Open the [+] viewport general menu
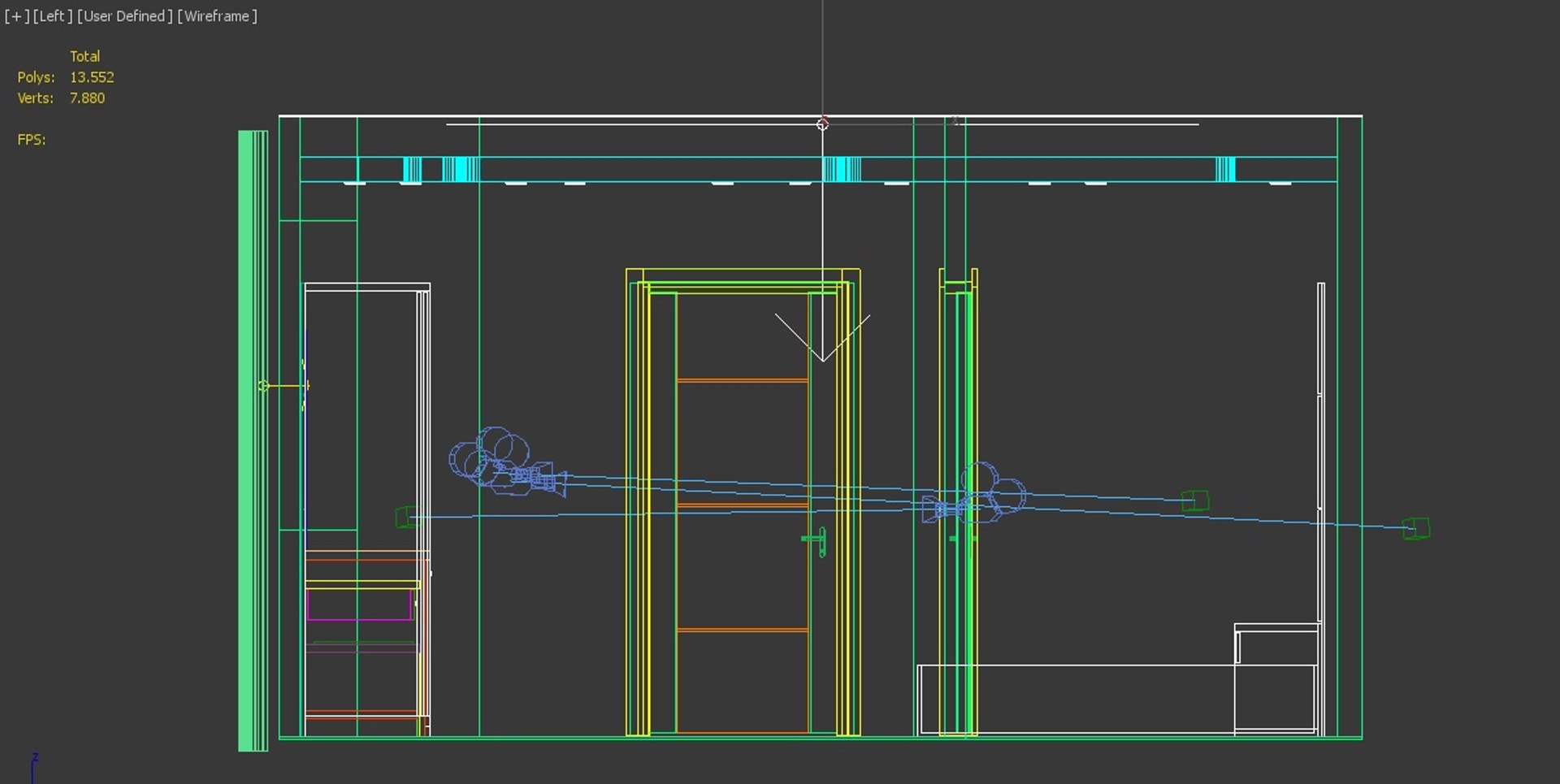The height and width of the screenshot is (784, 1560). pyautogui.click(x=16, y=16)
